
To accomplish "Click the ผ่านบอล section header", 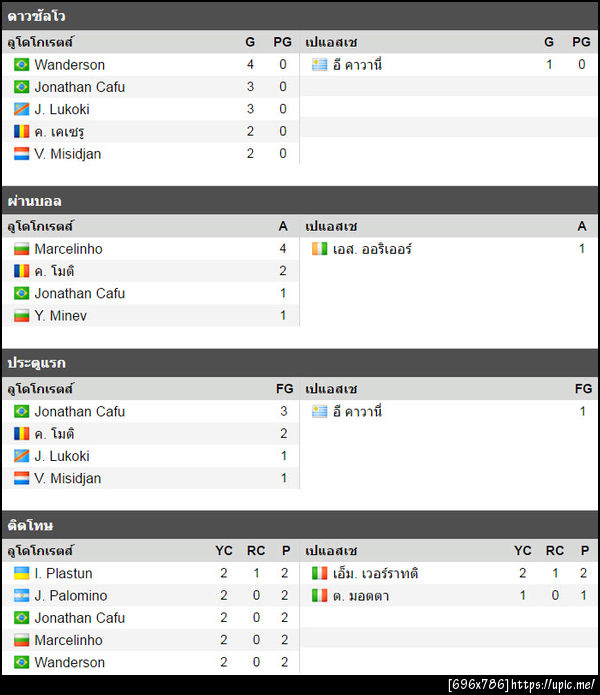I will [34, 201].
